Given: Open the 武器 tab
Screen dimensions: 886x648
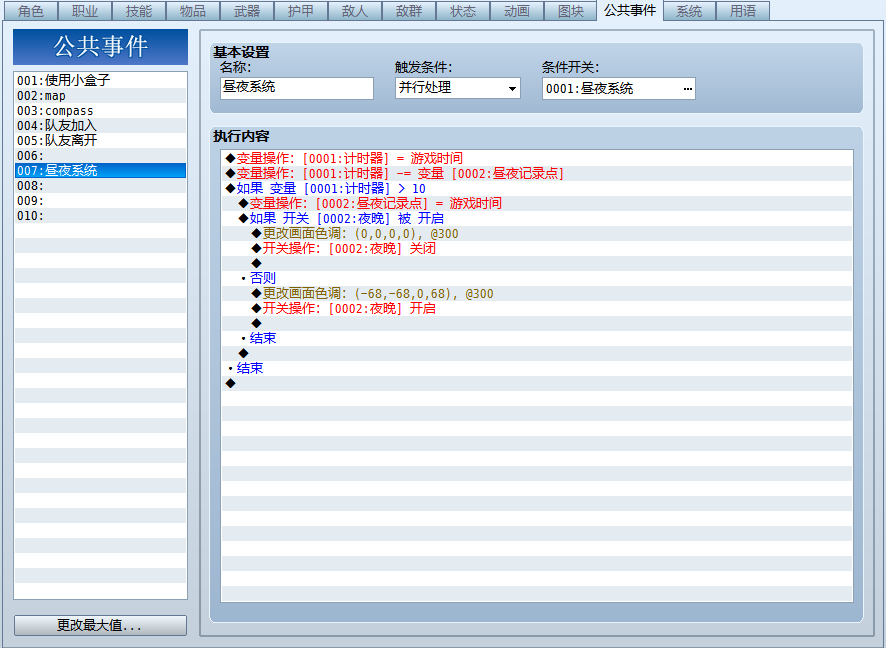Looking at the screenshot, I should point(247,11).
